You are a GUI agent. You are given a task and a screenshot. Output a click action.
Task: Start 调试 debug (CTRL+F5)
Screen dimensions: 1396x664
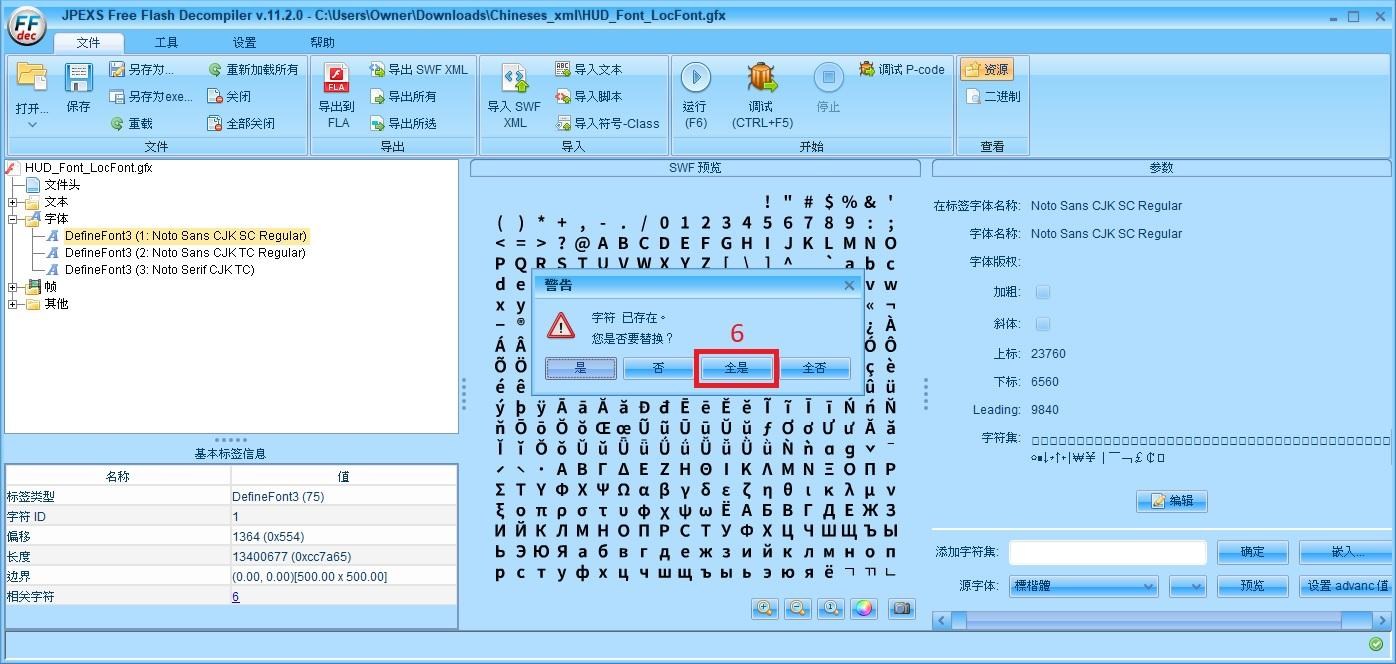(762, 96)
